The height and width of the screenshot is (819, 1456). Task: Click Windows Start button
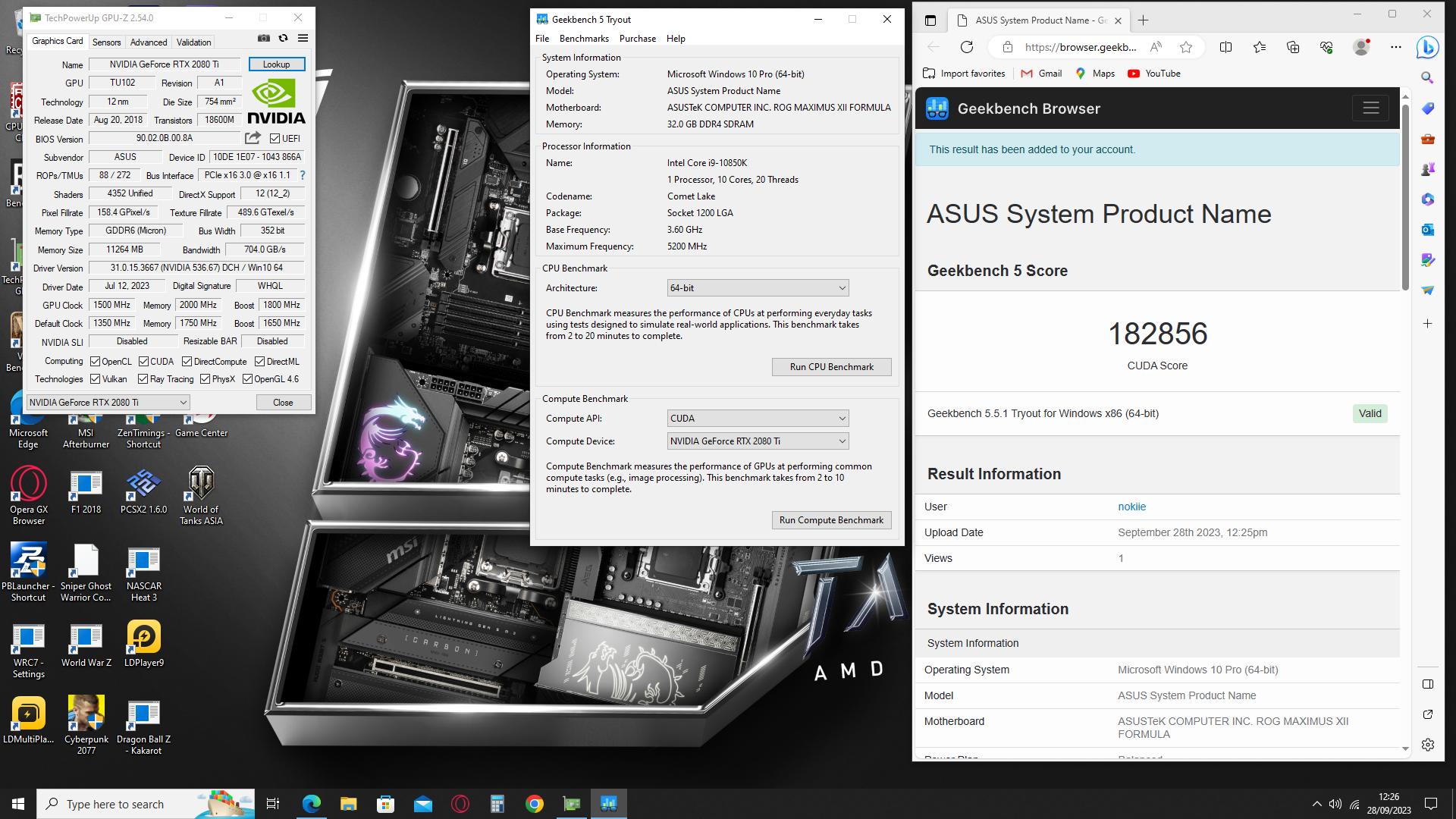point(18,804)
